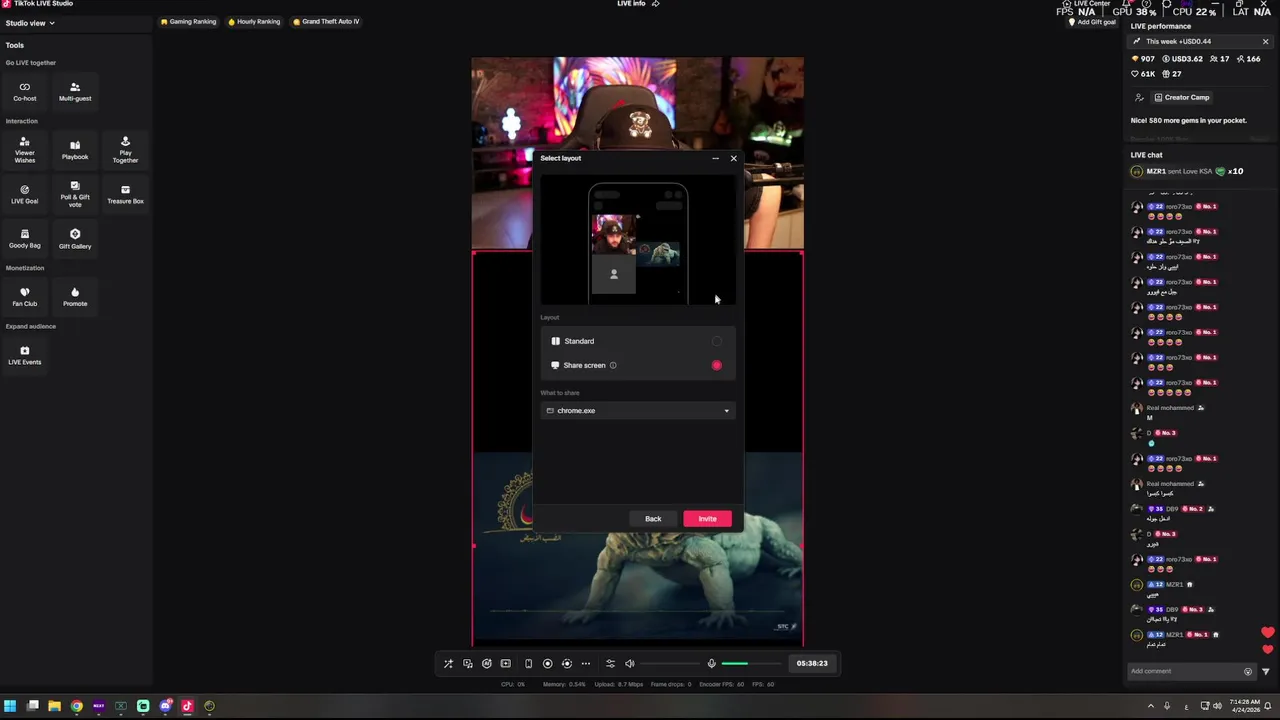Click Add Gift goal
Image resolution: width=1280 pixels, height=720 pixels.
pyautogui.click(x=1093, y=22)
